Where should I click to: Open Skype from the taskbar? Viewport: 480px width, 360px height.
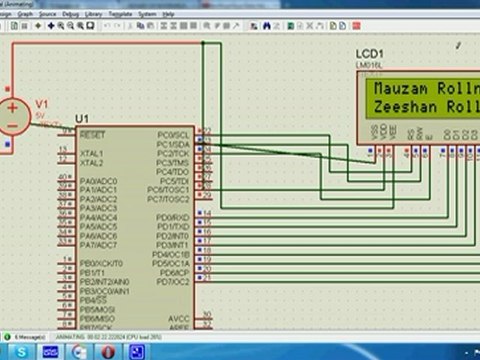pos(22,352)
